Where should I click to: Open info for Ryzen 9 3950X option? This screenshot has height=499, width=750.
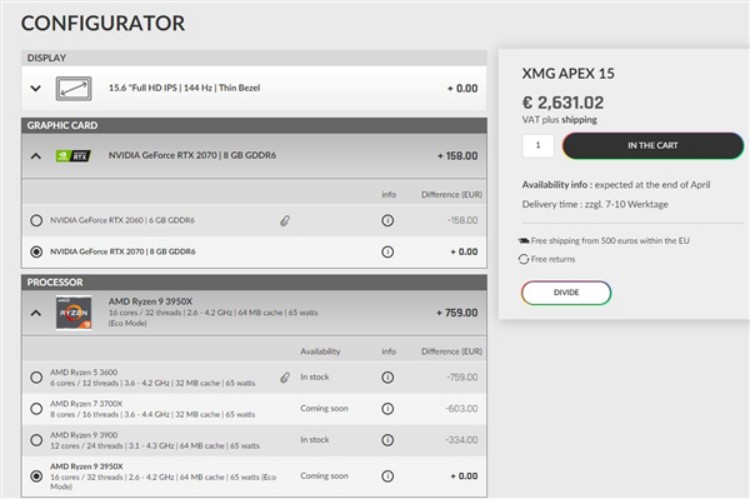tap(387, 476)
